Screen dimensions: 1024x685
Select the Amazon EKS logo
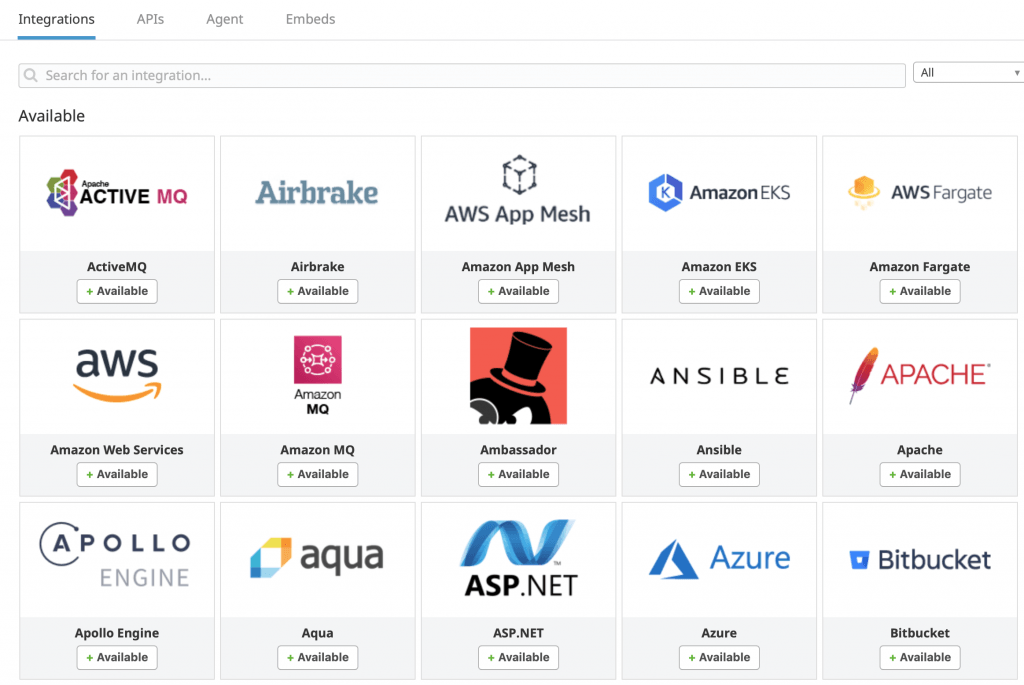coord(719,193)
